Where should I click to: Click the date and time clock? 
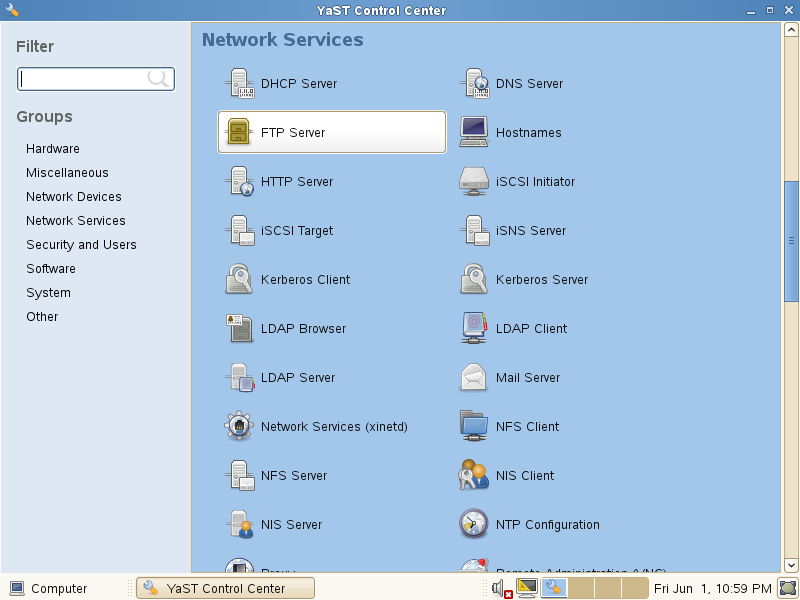pyautogui.click(x=713, y=588)
